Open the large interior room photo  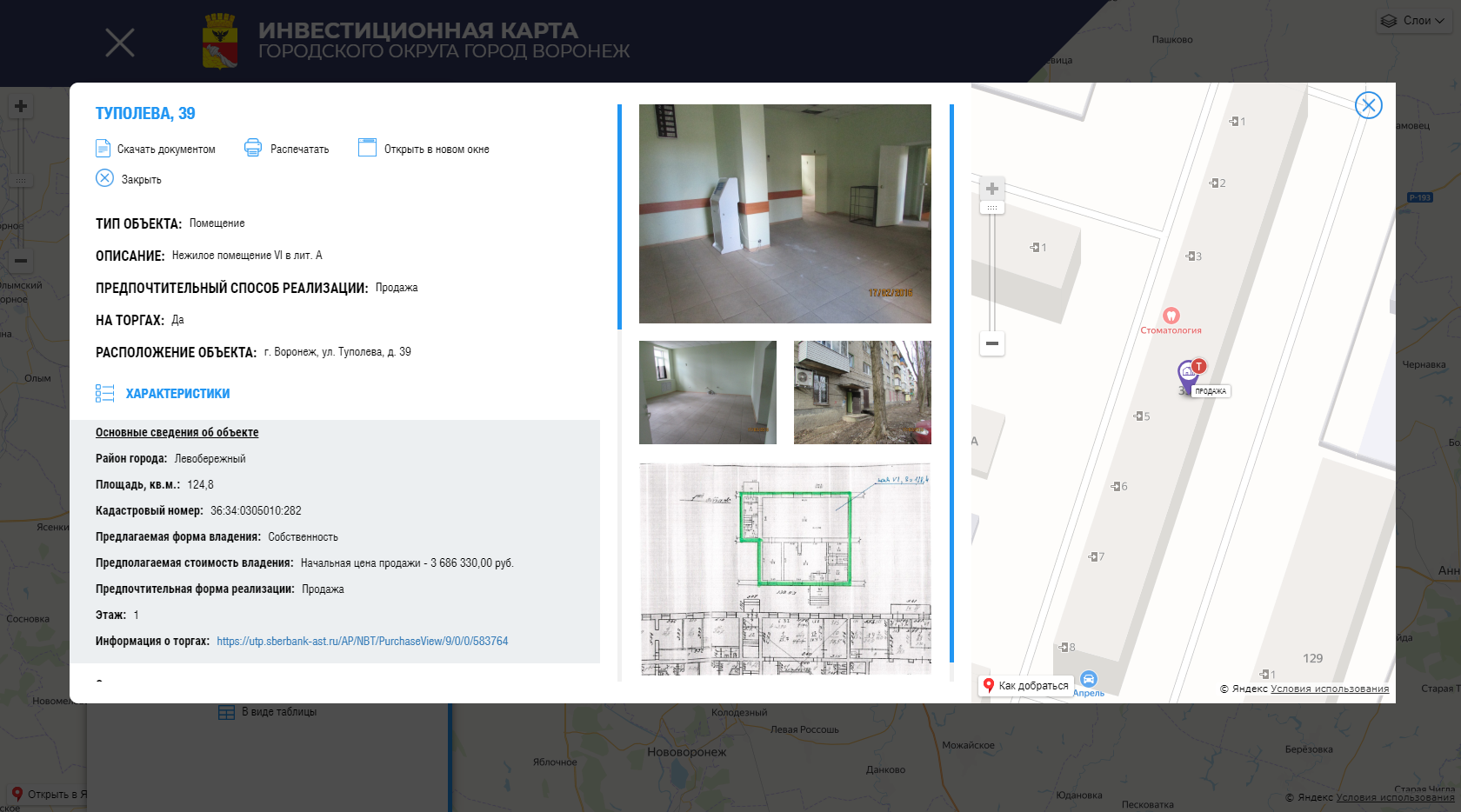tap(785, 214)
